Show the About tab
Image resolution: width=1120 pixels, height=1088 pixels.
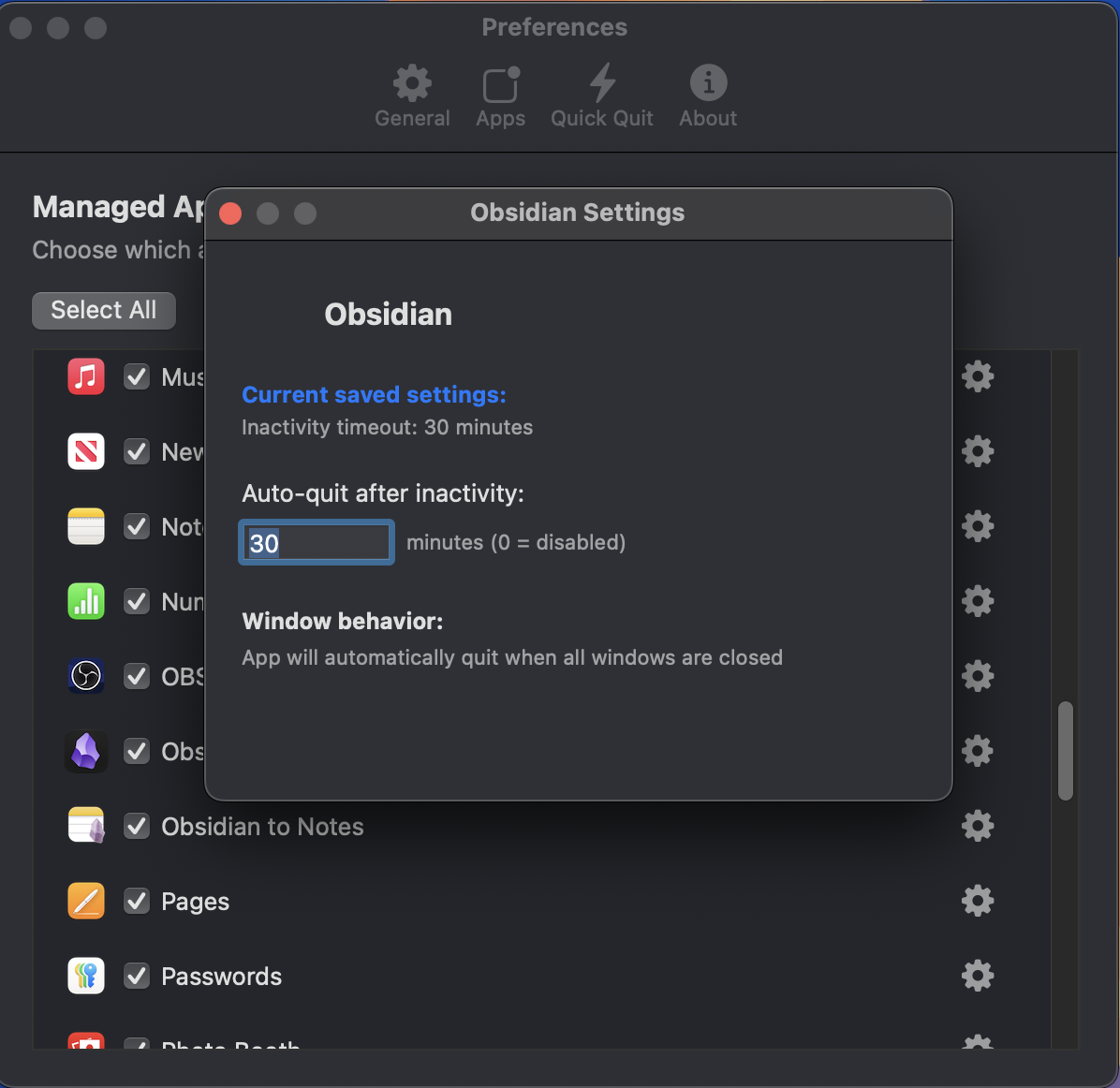(x=708, y=96)
